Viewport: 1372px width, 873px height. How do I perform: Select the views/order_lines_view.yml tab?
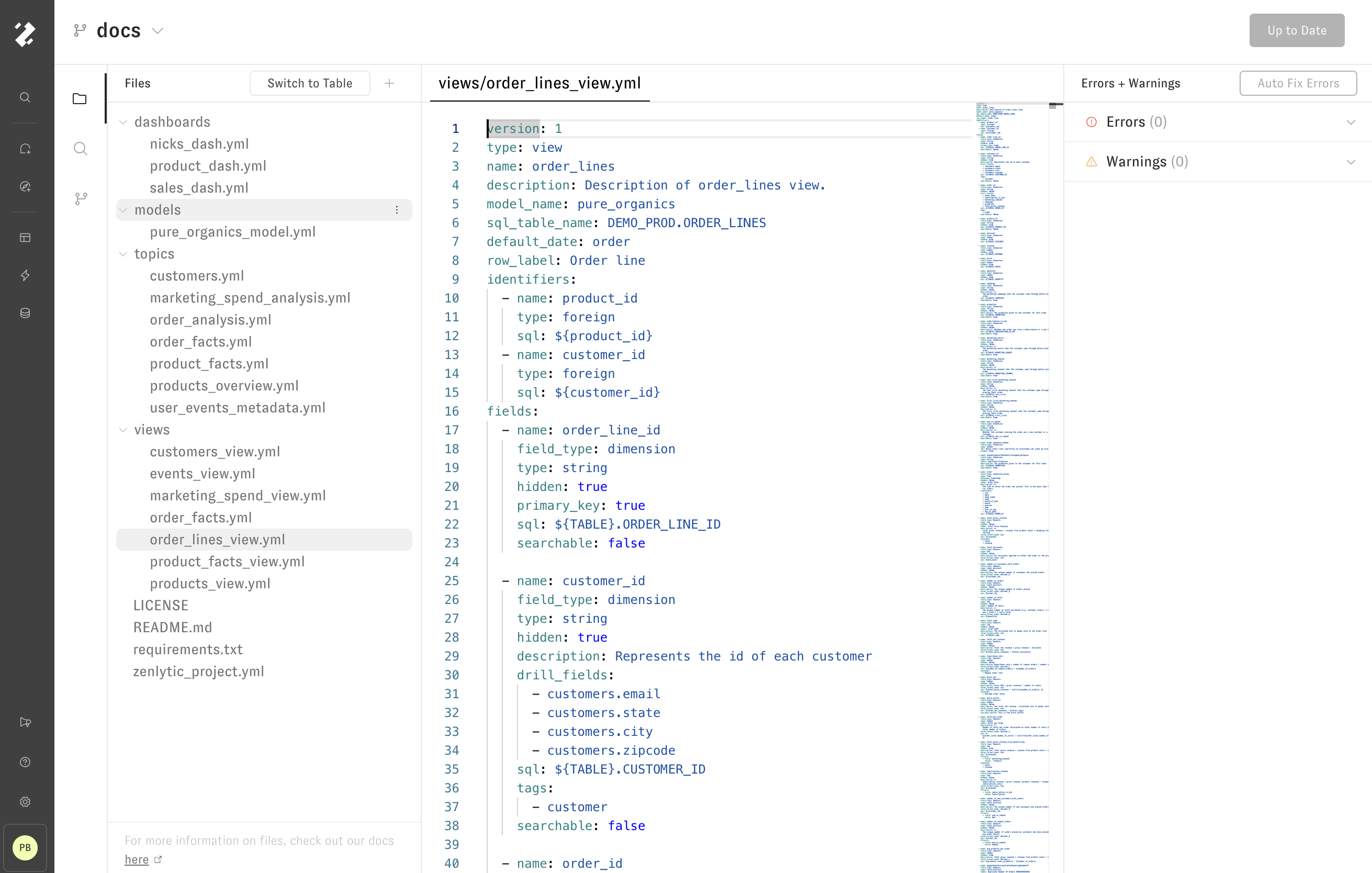click(x=539, y=83)
